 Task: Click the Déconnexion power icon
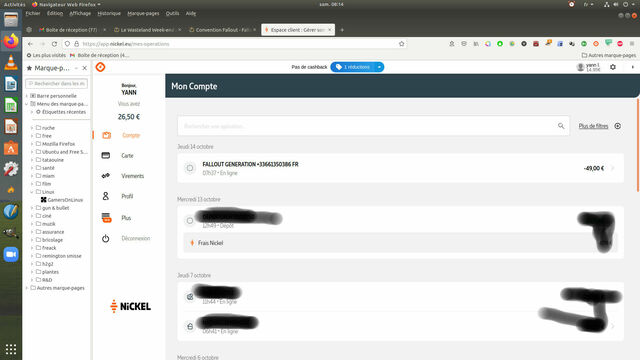[x=106, y=238]
